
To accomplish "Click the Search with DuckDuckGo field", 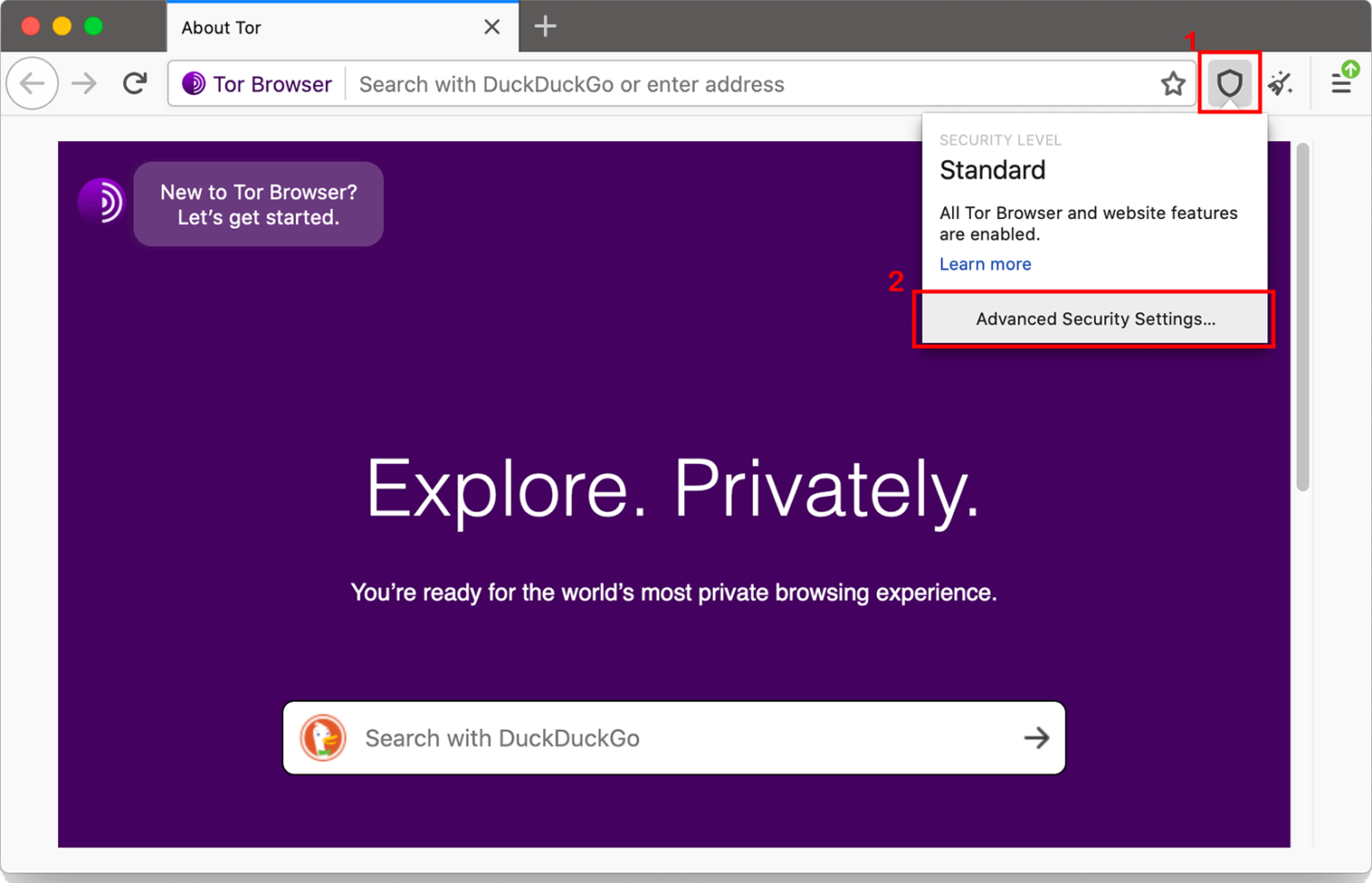I will [625, 738].
